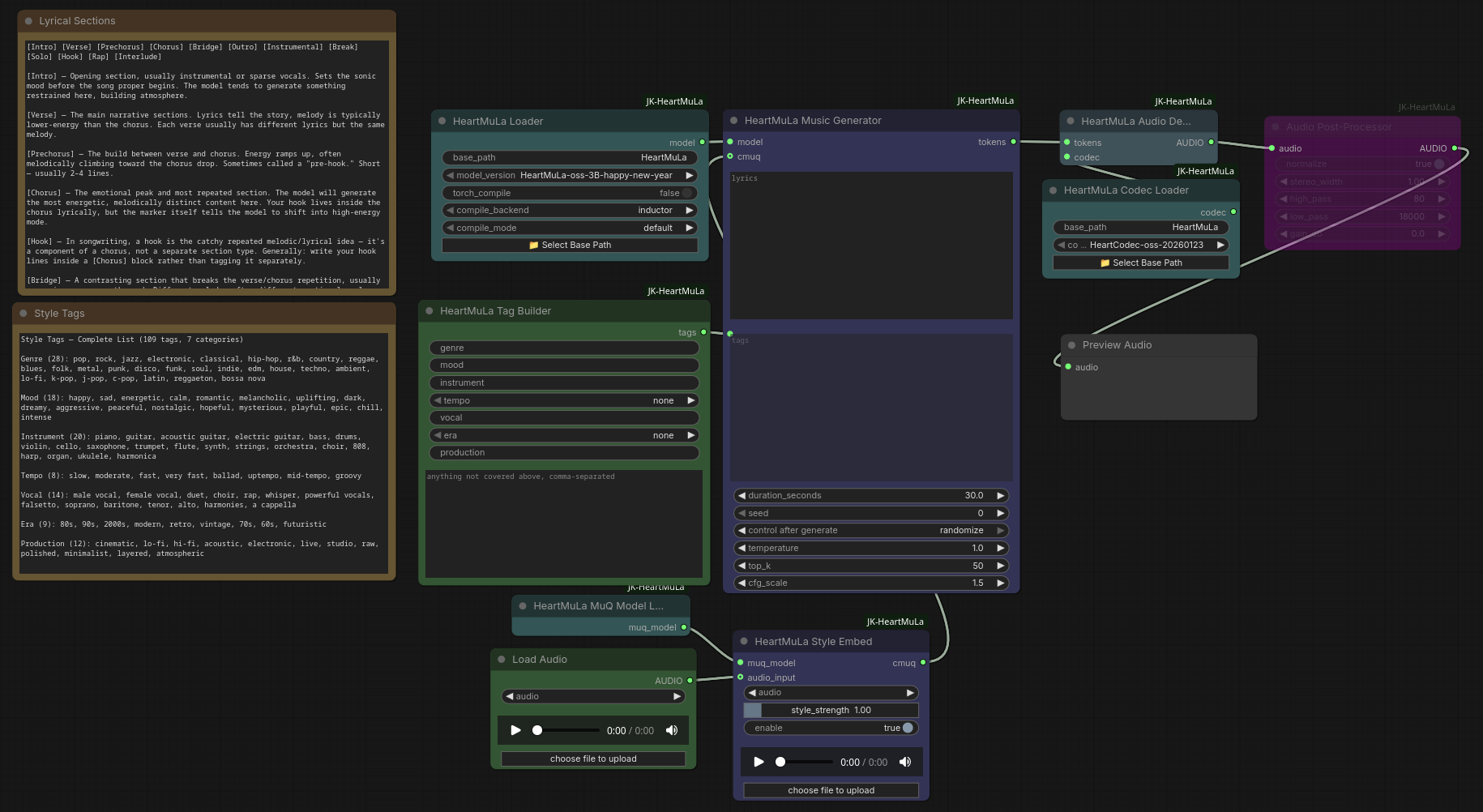1483x812 pixels.
Task: Open audio file dropdown in Load Audio
Action: click(593, 696)
